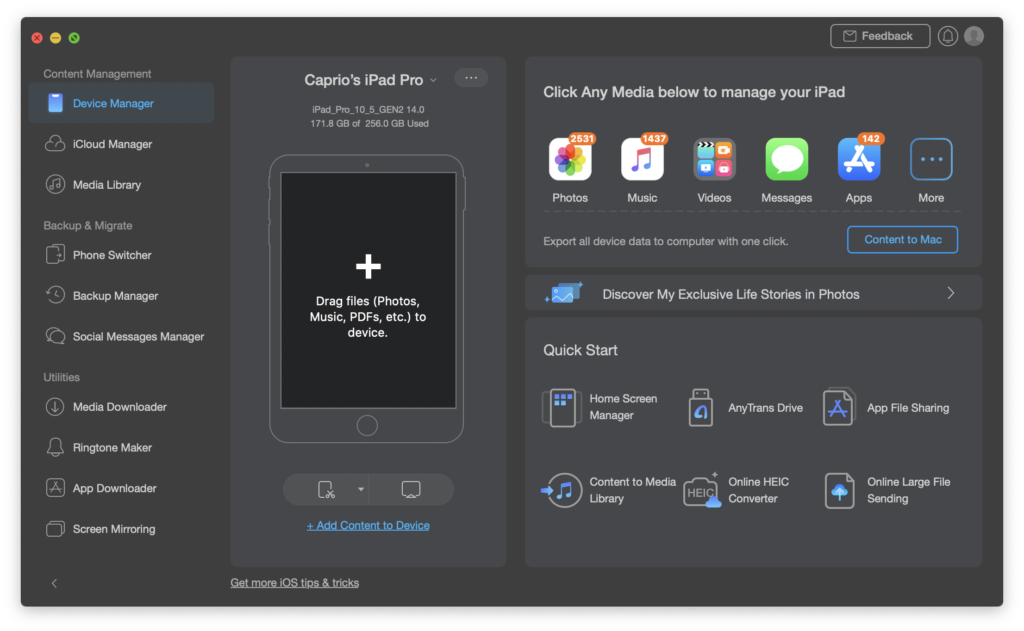Select Device Manager in sidebar
The height and width of the screenshot is (631, 1024).
pos(121,103)
